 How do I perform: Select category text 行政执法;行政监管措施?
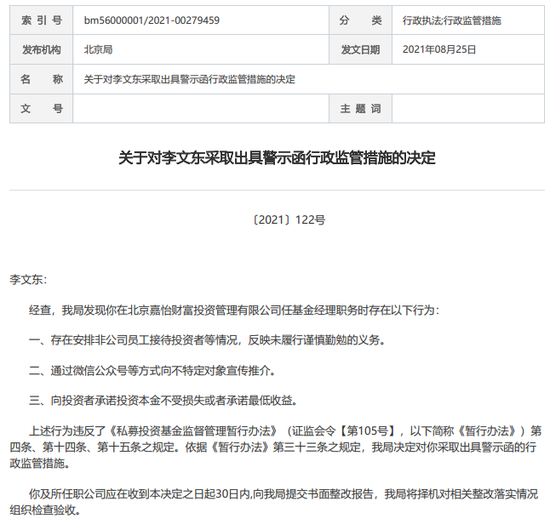[x=451, y=21]
